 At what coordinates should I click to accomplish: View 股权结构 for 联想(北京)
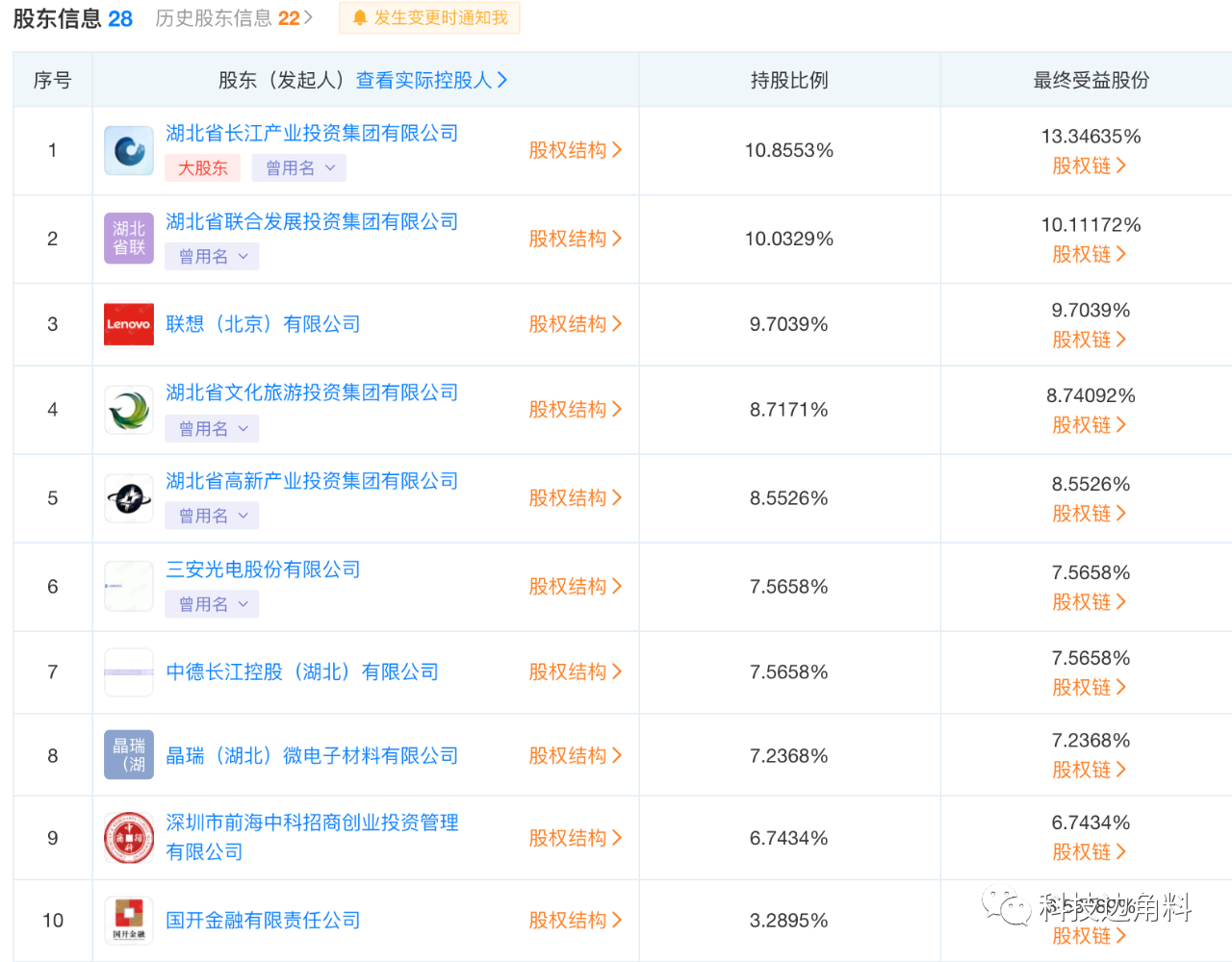[576, 324]
